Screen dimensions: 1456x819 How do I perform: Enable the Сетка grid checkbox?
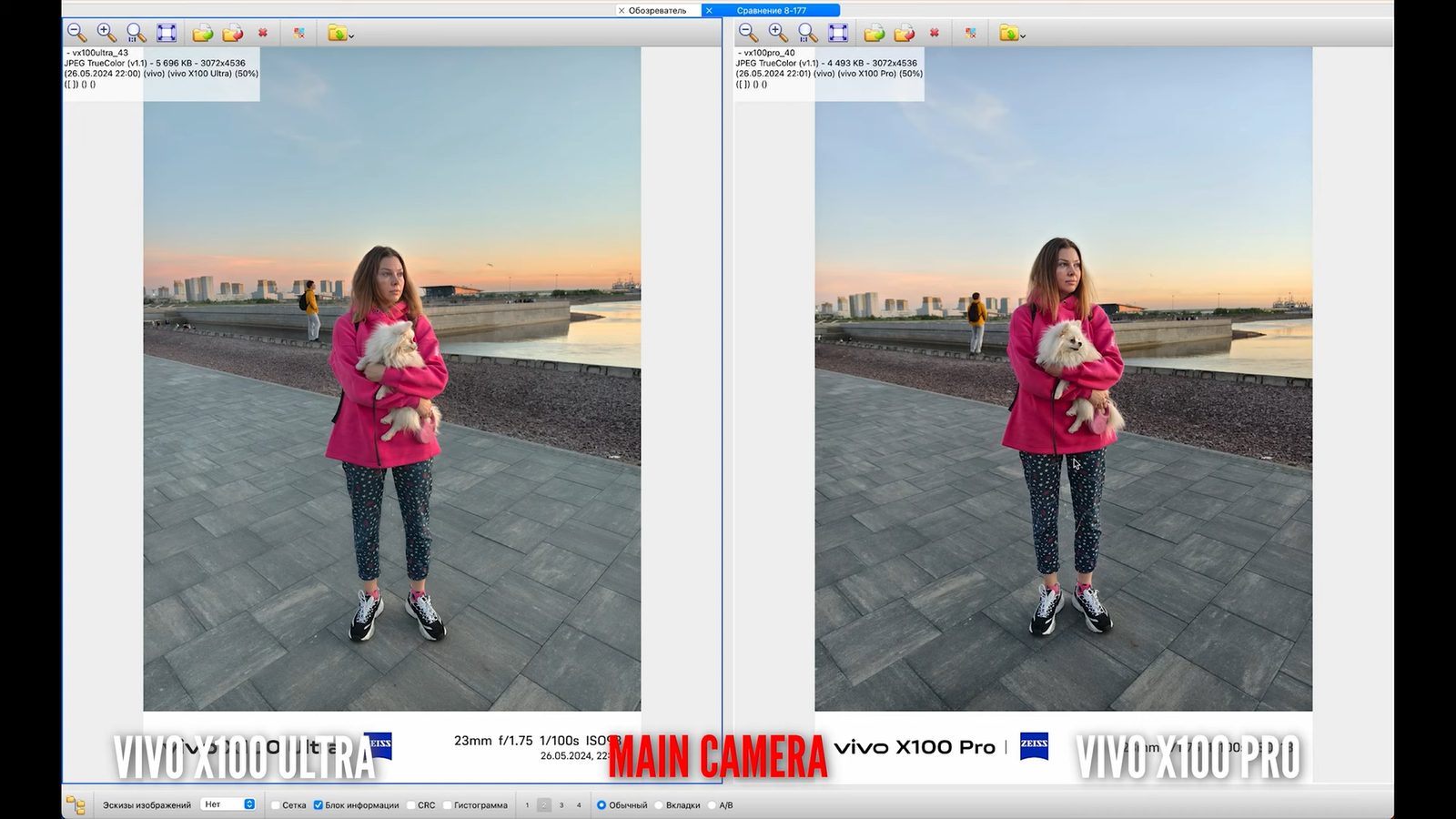[x=276, y=805]
